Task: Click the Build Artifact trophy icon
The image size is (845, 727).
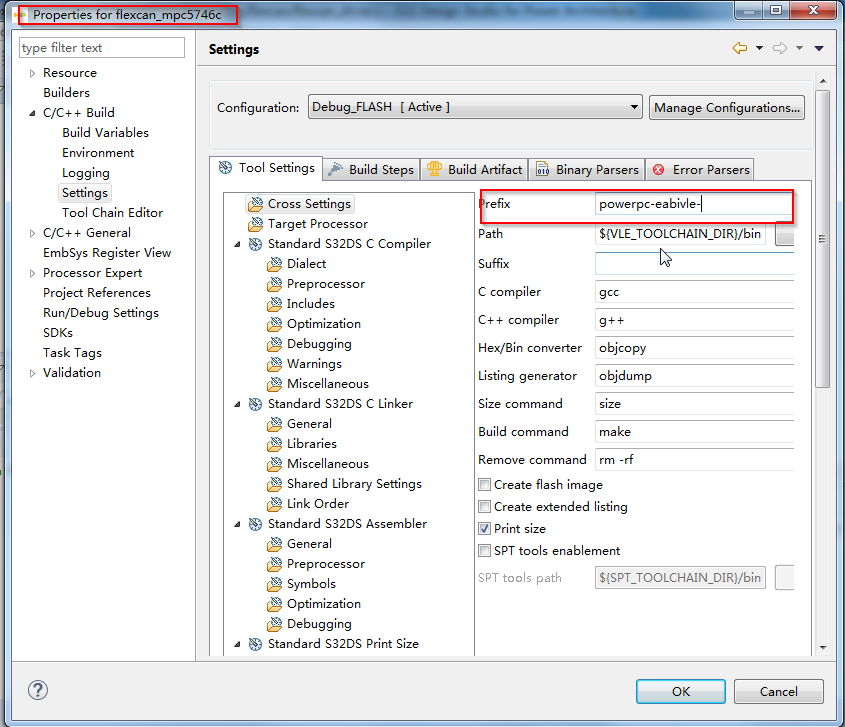Action: [434, 169]
